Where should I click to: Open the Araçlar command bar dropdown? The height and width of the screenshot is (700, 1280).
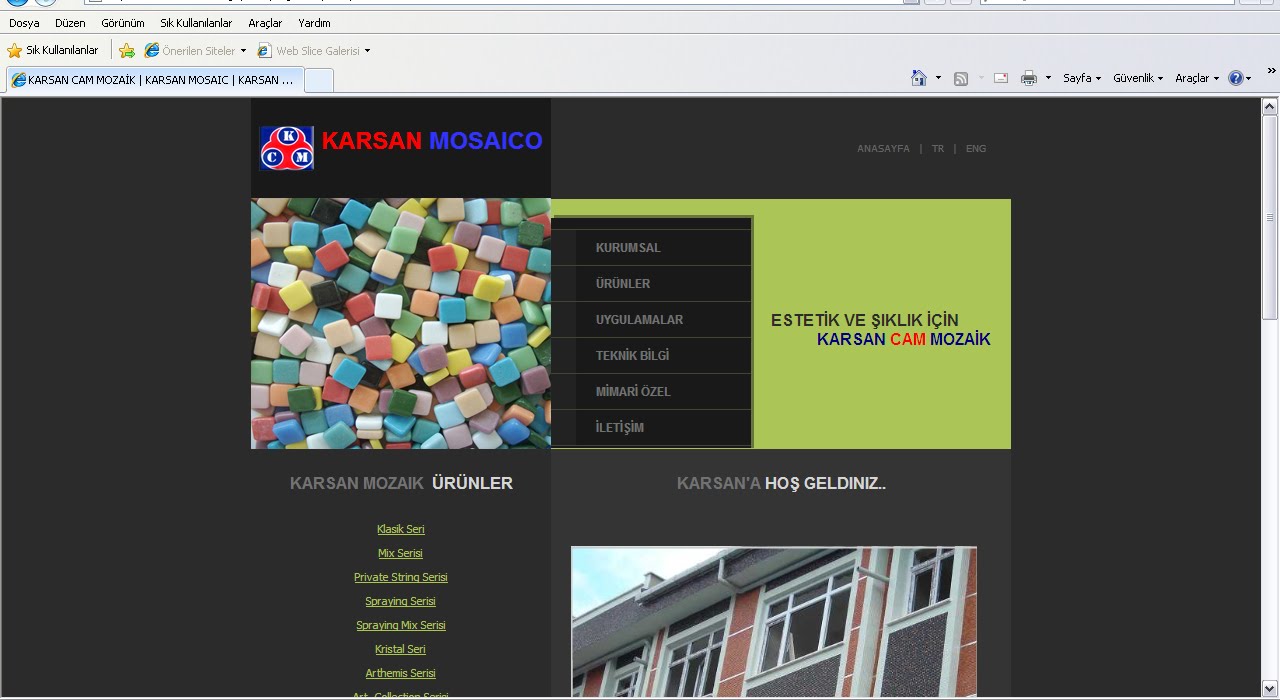(1197, 78)
